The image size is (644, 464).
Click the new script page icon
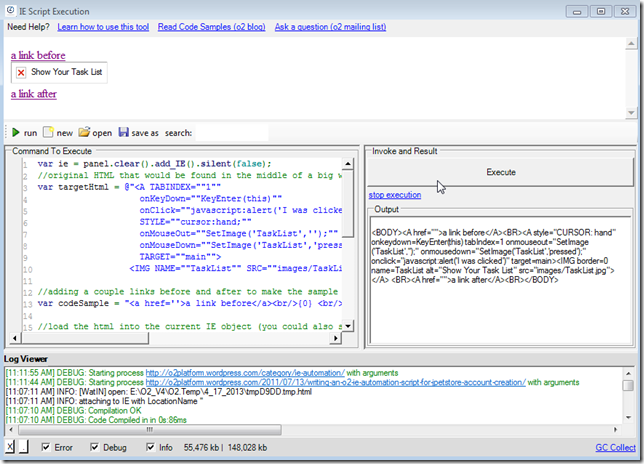coord(47,132)
